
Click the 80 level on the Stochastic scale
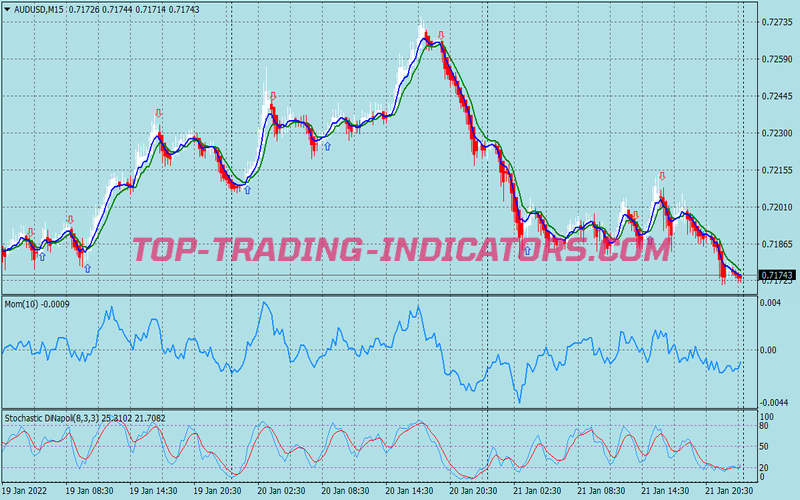(766, 427)
